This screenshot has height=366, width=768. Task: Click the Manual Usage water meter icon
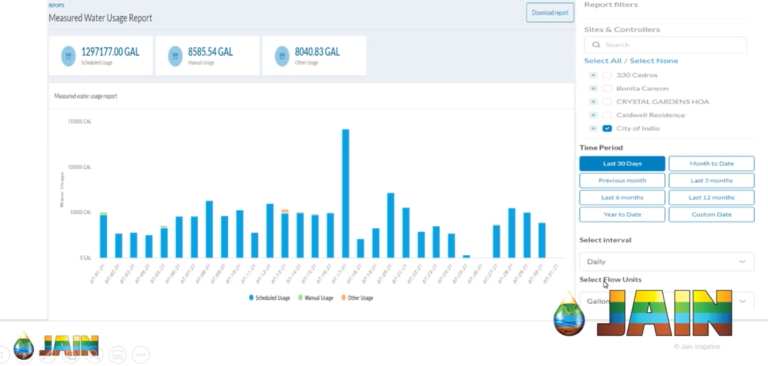175,56
